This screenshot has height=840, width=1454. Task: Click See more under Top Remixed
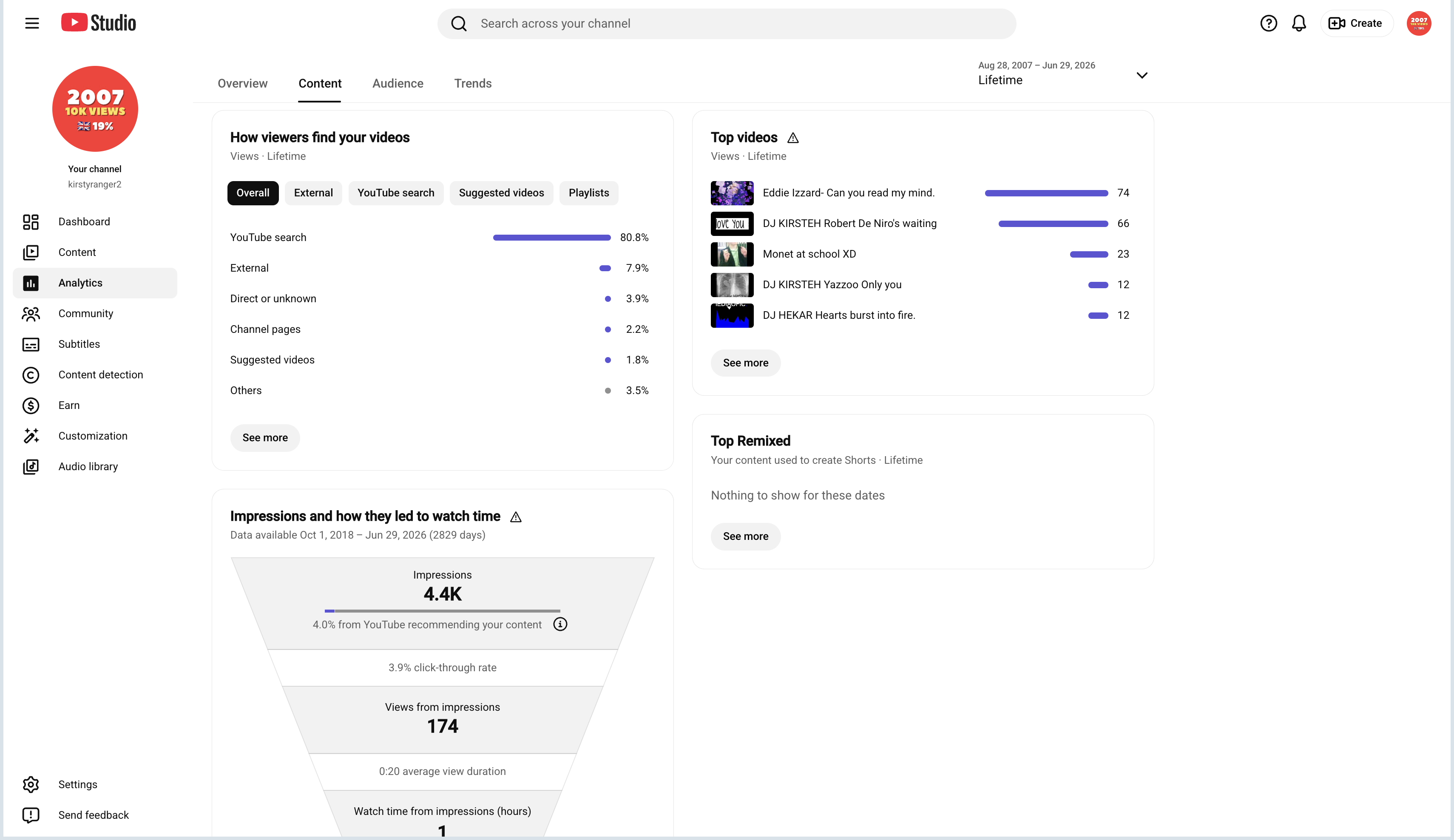[x=745, y=536]
